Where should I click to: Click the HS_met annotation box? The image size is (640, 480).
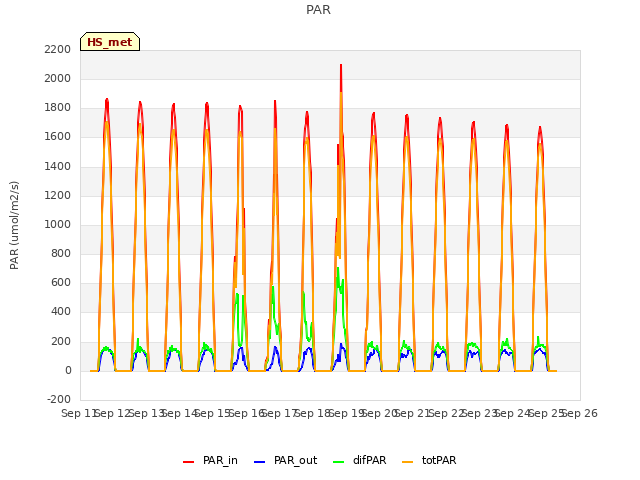(110, 42)
